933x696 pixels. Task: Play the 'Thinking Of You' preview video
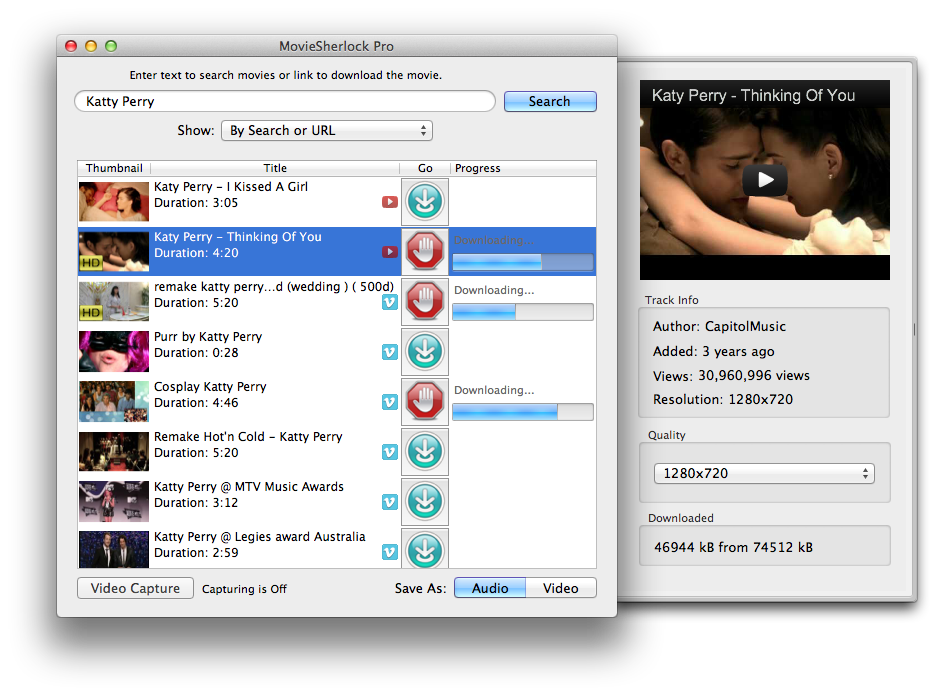point(765,179)
